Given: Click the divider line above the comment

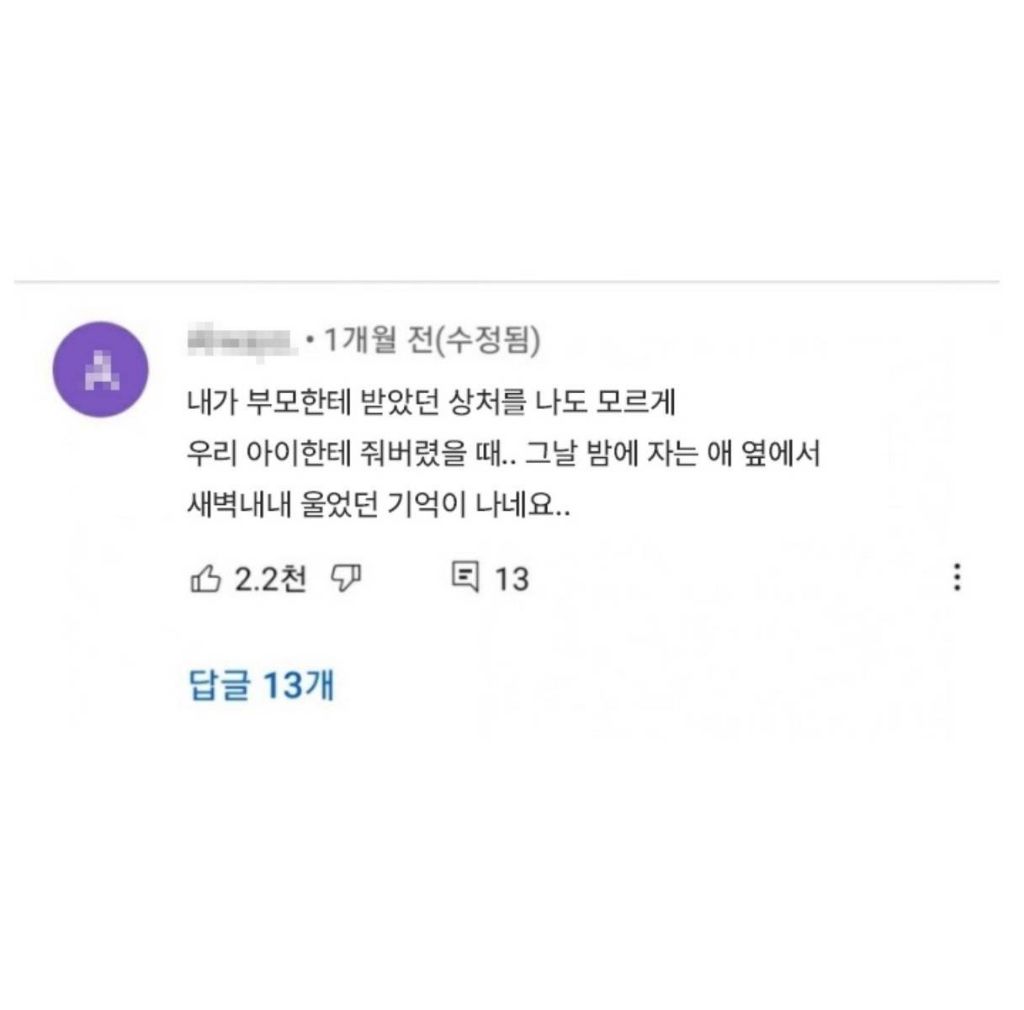Looking at the screenshot, I should pyautogui.click(x=507, y=282).
